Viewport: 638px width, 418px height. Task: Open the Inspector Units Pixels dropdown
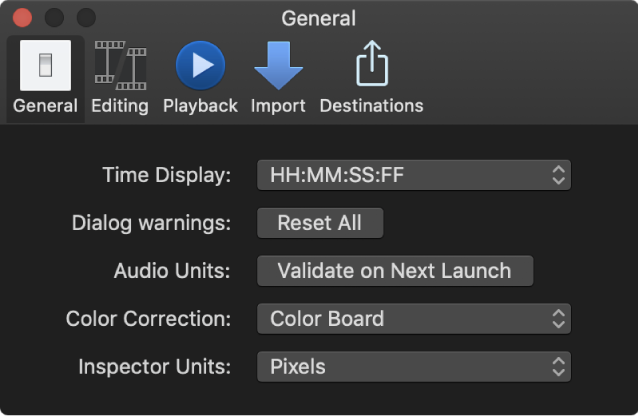point(413,366)
